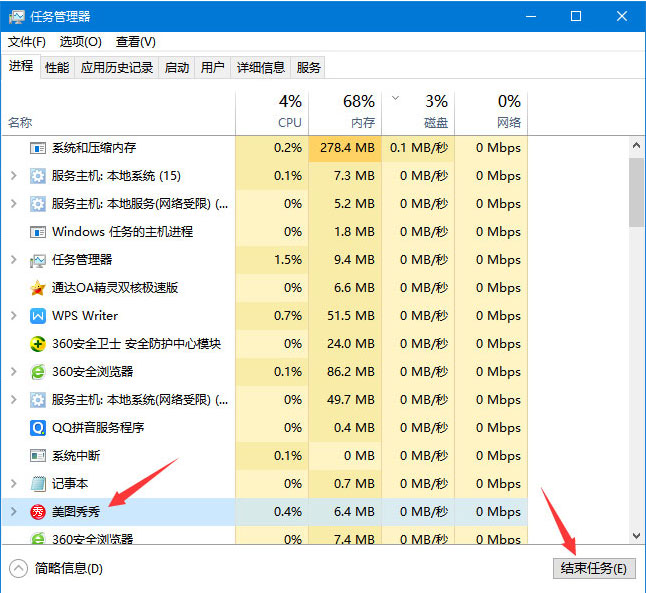Switch to the 详细信息 tab
Screen dimensions: 646x593
(261, 67)
